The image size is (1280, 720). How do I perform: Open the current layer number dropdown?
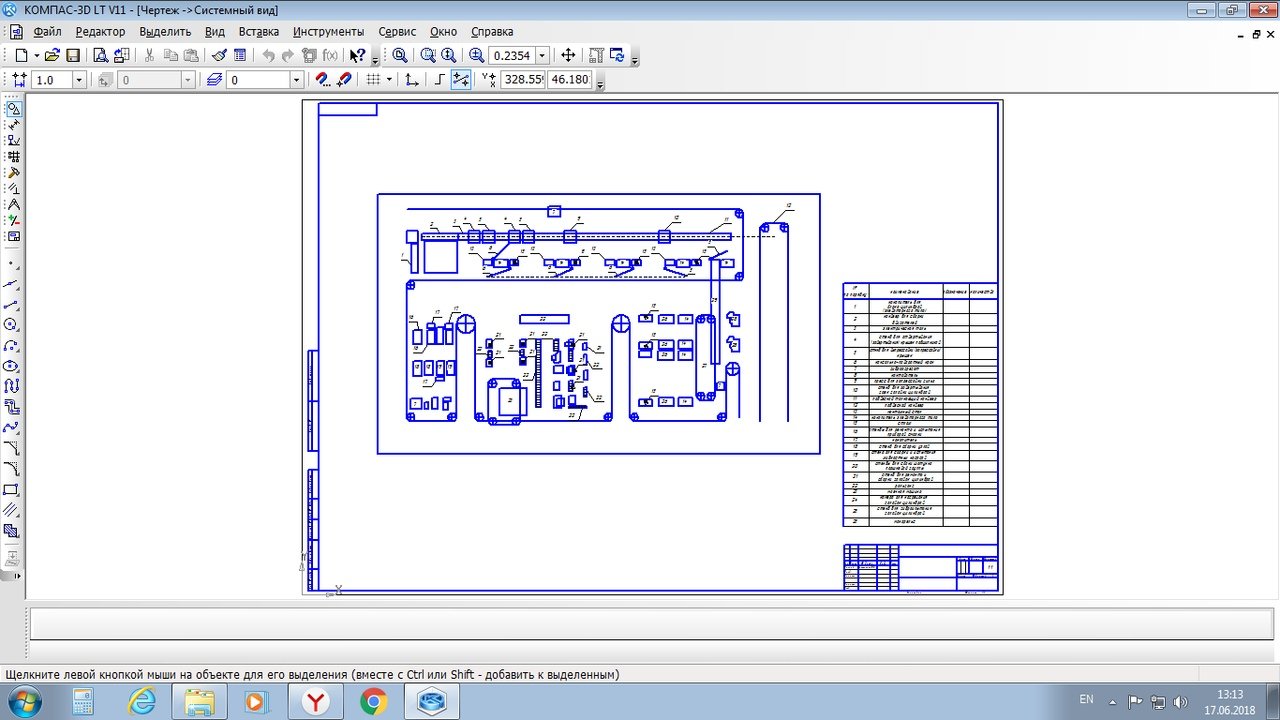(x=296, y=80)
